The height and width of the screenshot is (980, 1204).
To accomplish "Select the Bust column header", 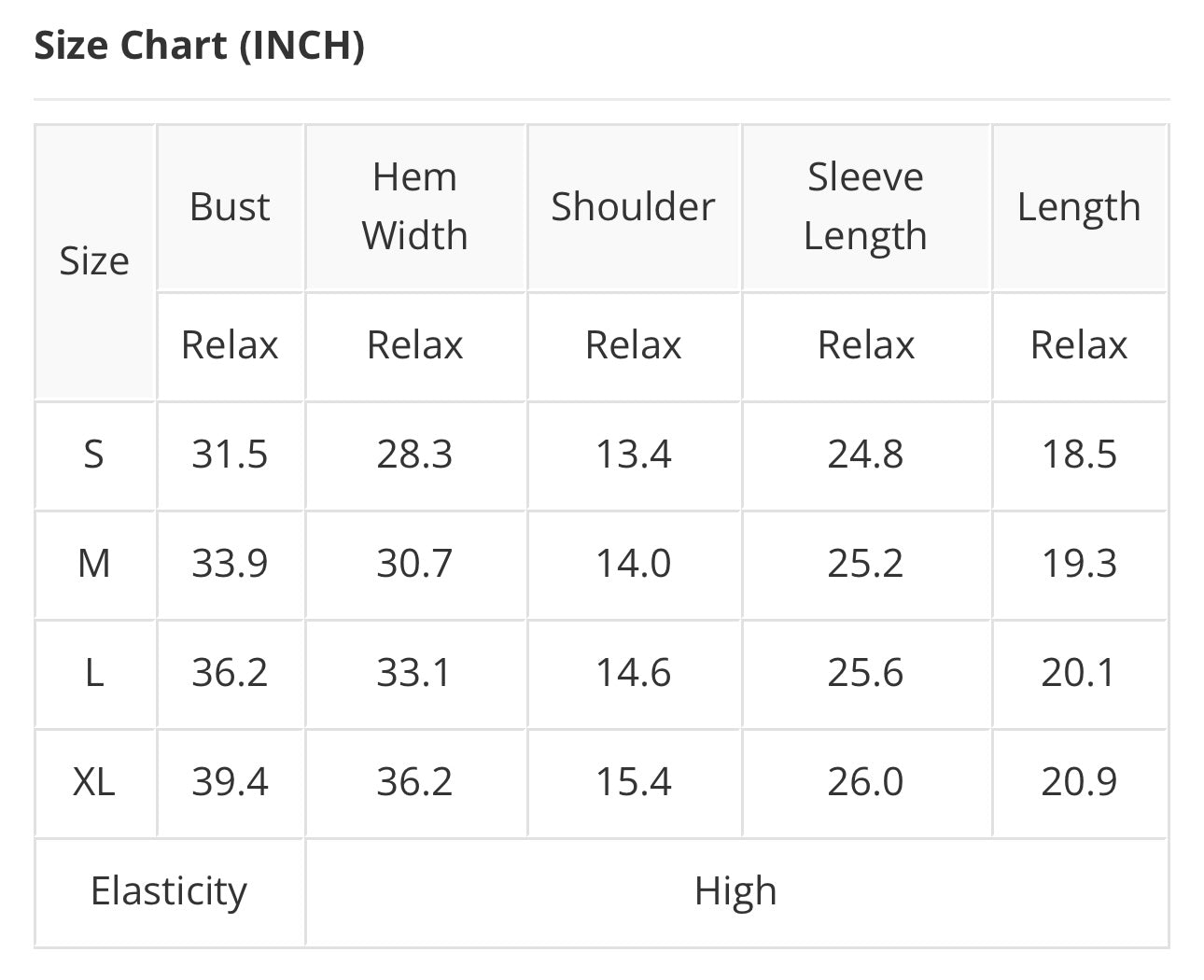I will [230, 206].
